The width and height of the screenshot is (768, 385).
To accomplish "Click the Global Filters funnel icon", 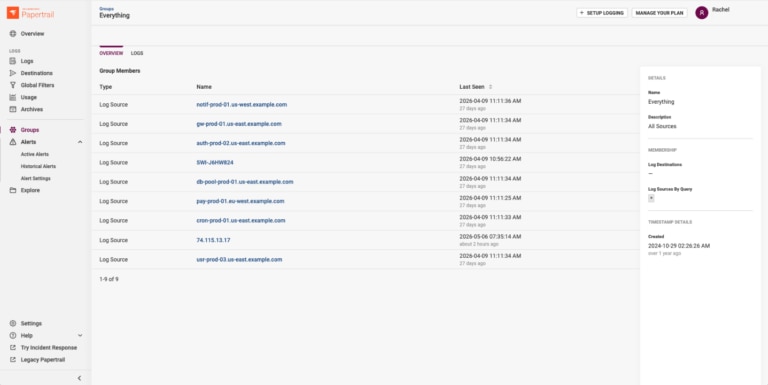I will point(13,85).
